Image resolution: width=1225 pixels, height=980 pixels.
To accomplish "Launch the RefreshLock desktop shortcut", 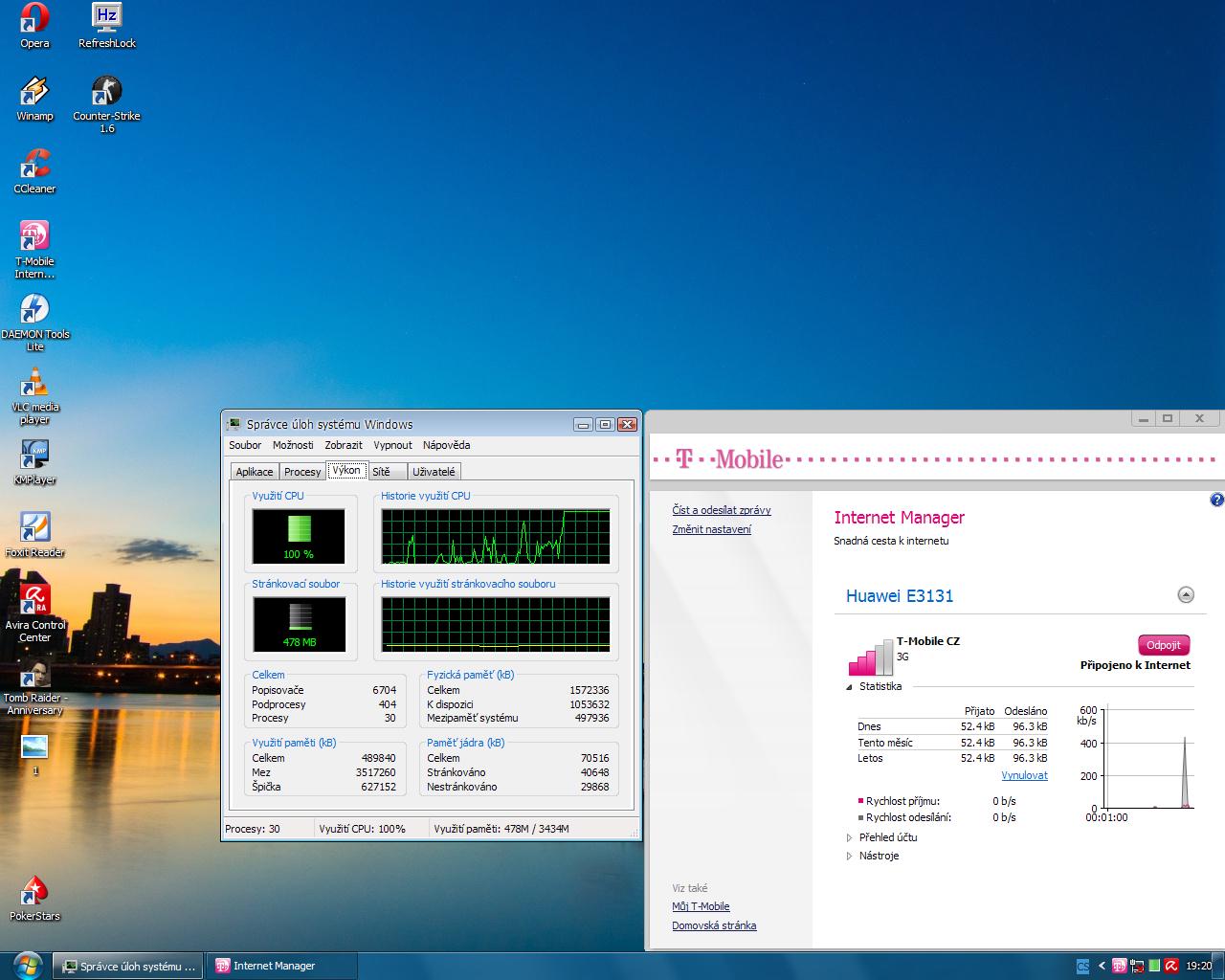I will [106, 19].
